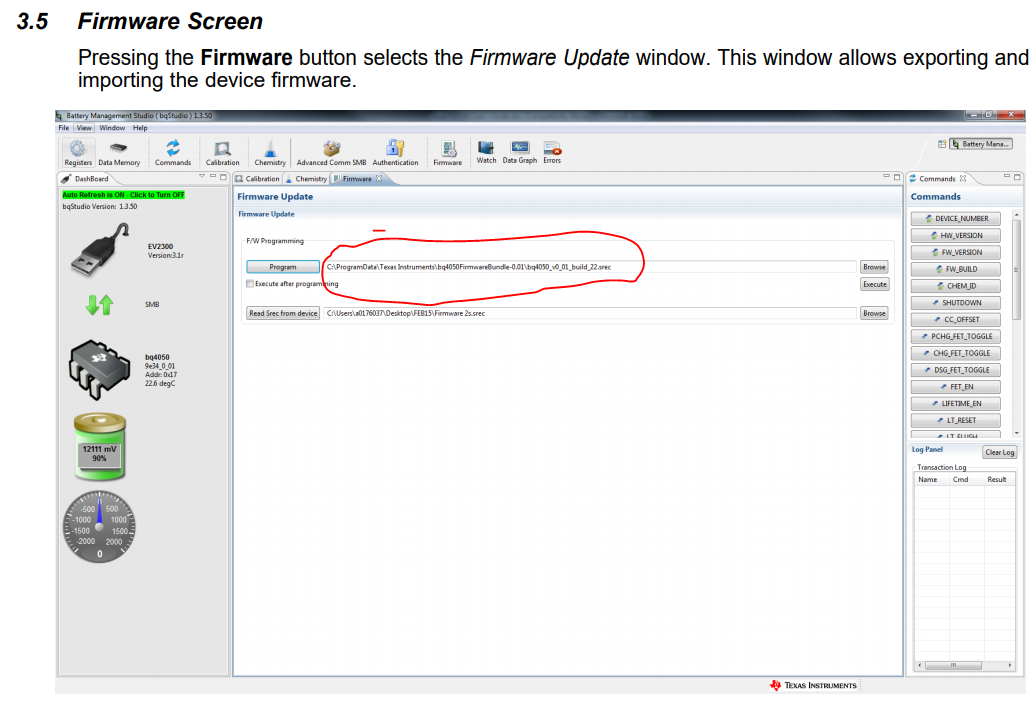Run the FW_BUILD command
The image size is (1035, 705).
(x=956, y=269)
